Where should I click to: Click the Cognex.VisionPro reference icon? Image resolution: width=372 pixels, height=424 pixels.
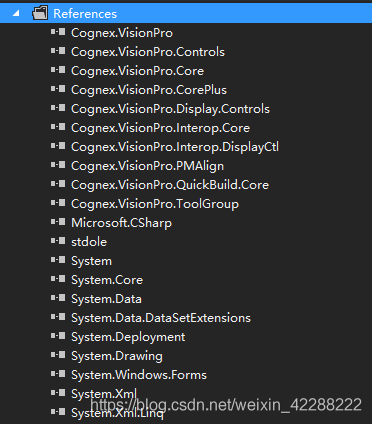(x=58, y=32)
